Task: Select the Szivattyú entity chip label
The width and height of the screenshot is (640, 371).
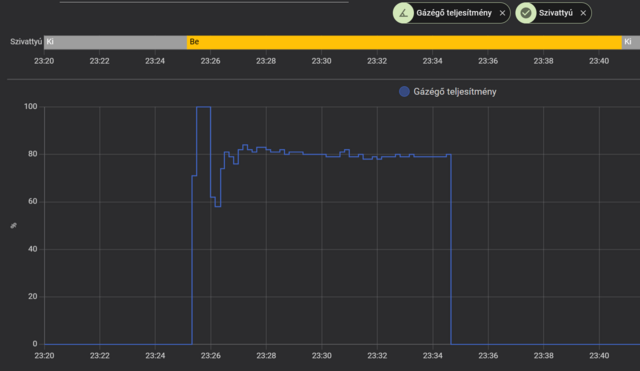Action: [556, 13]
